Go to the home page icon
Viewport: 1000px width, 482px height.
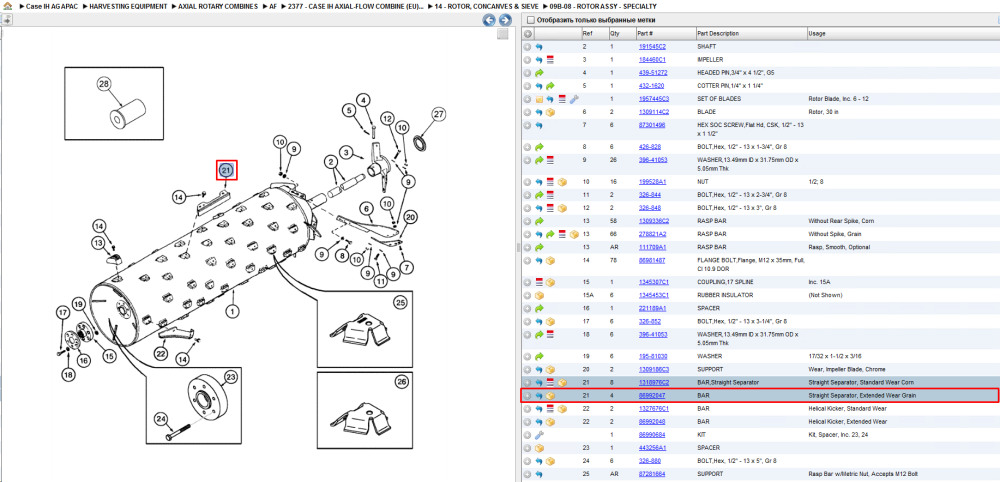7,6
